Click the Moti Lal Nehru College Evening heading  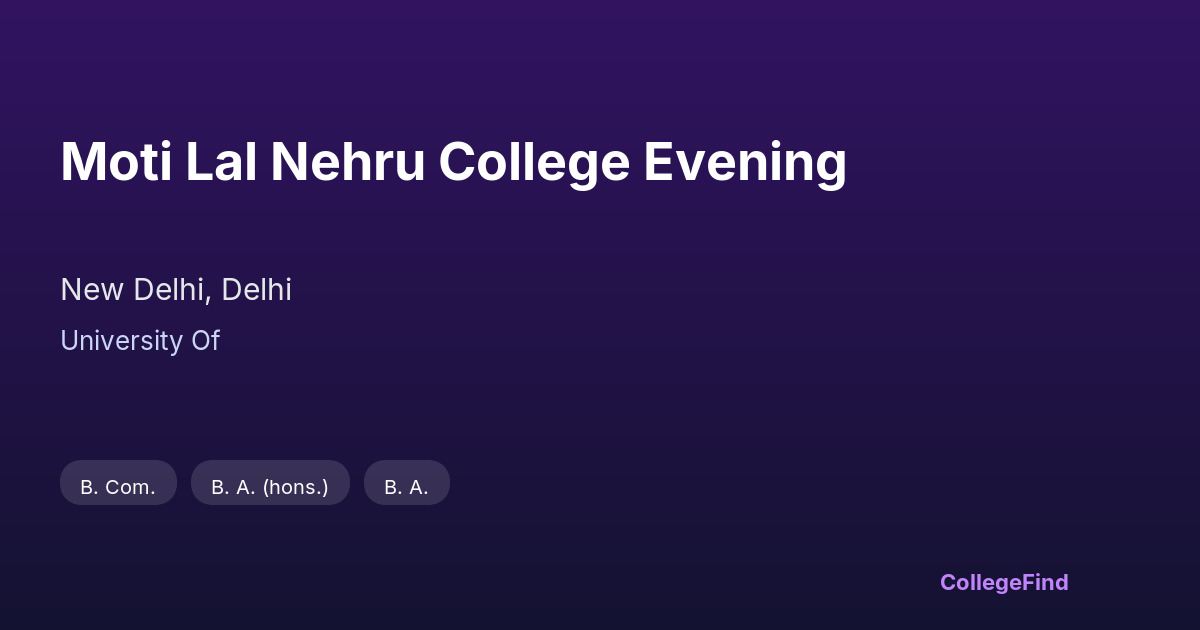tap(453, 162)
